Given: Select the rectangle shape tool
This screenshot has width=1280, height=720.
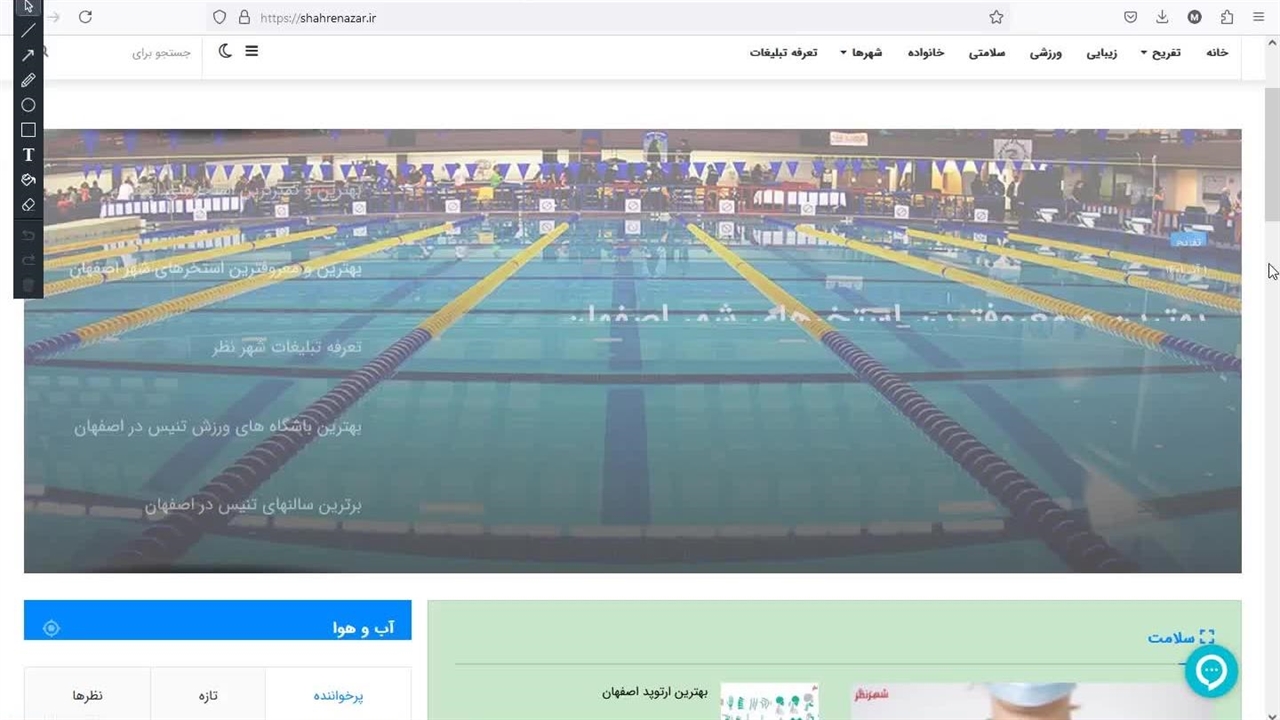Looking at the screenshot, I should (28, 130).
